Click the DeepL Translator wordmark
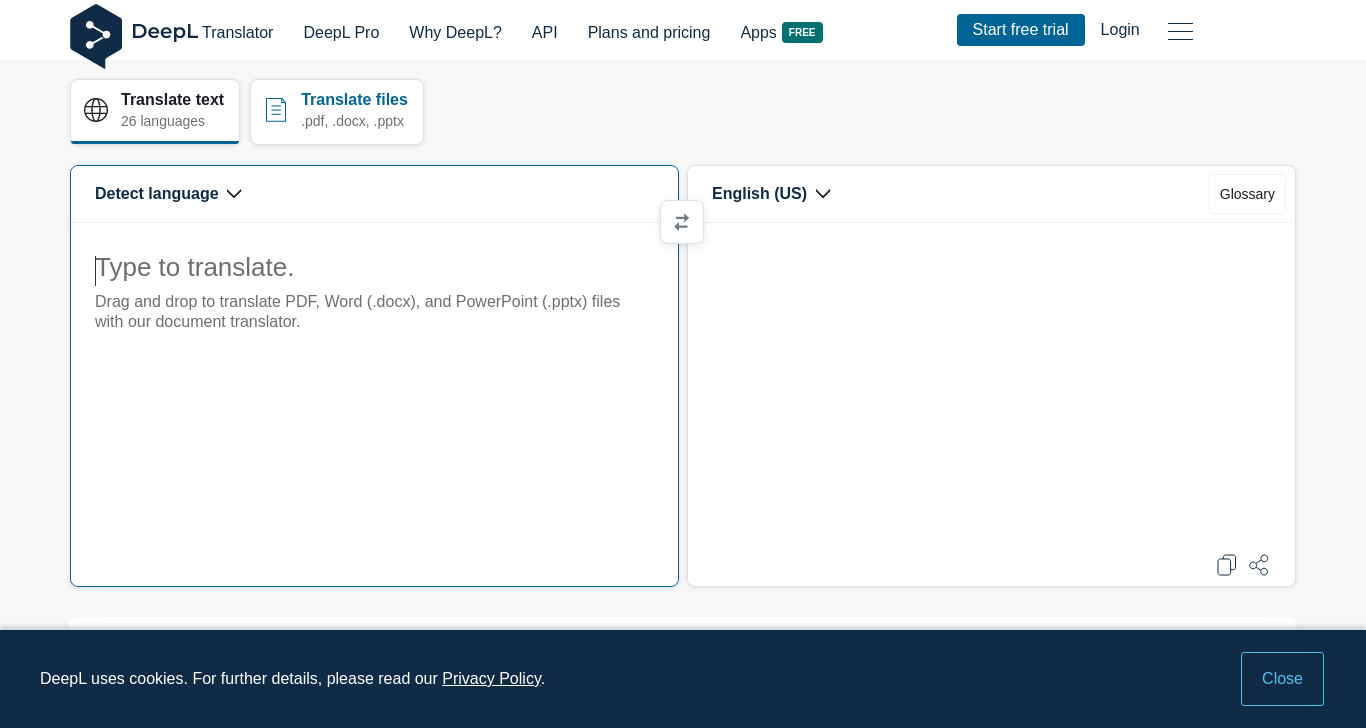1366x728 pixels. coord(202,32)
